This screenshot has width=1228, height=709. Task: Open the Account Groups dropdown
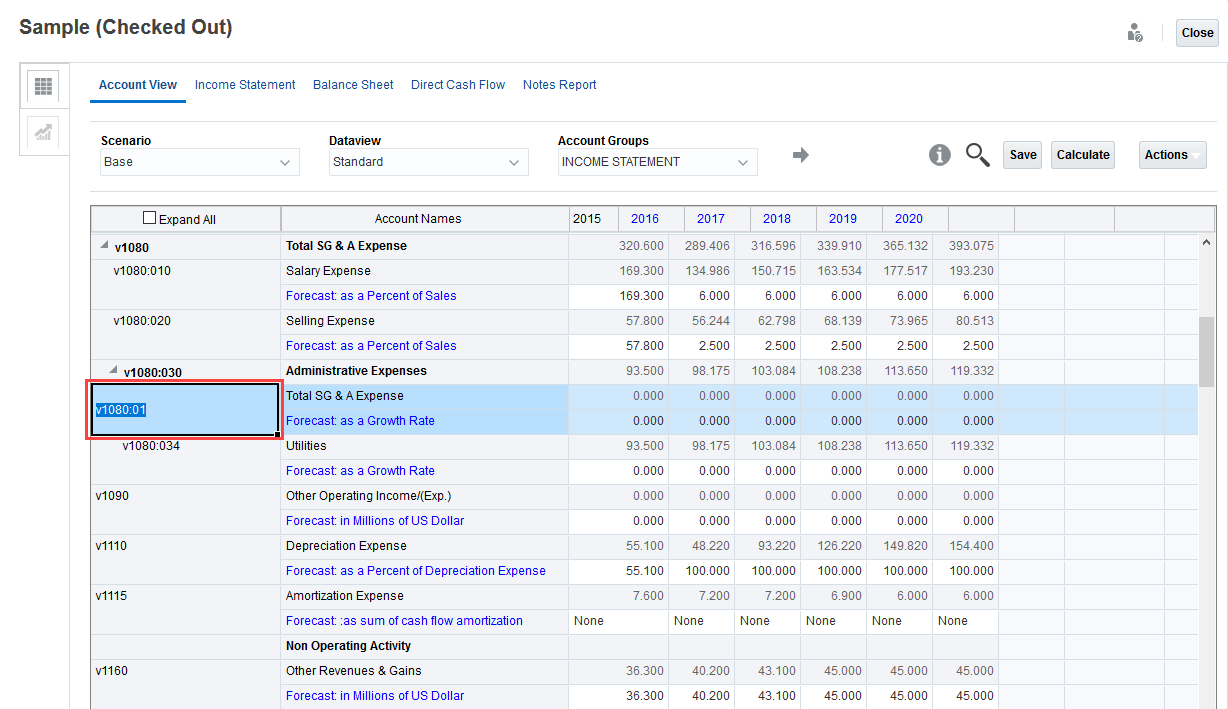[x=657, y=162]
